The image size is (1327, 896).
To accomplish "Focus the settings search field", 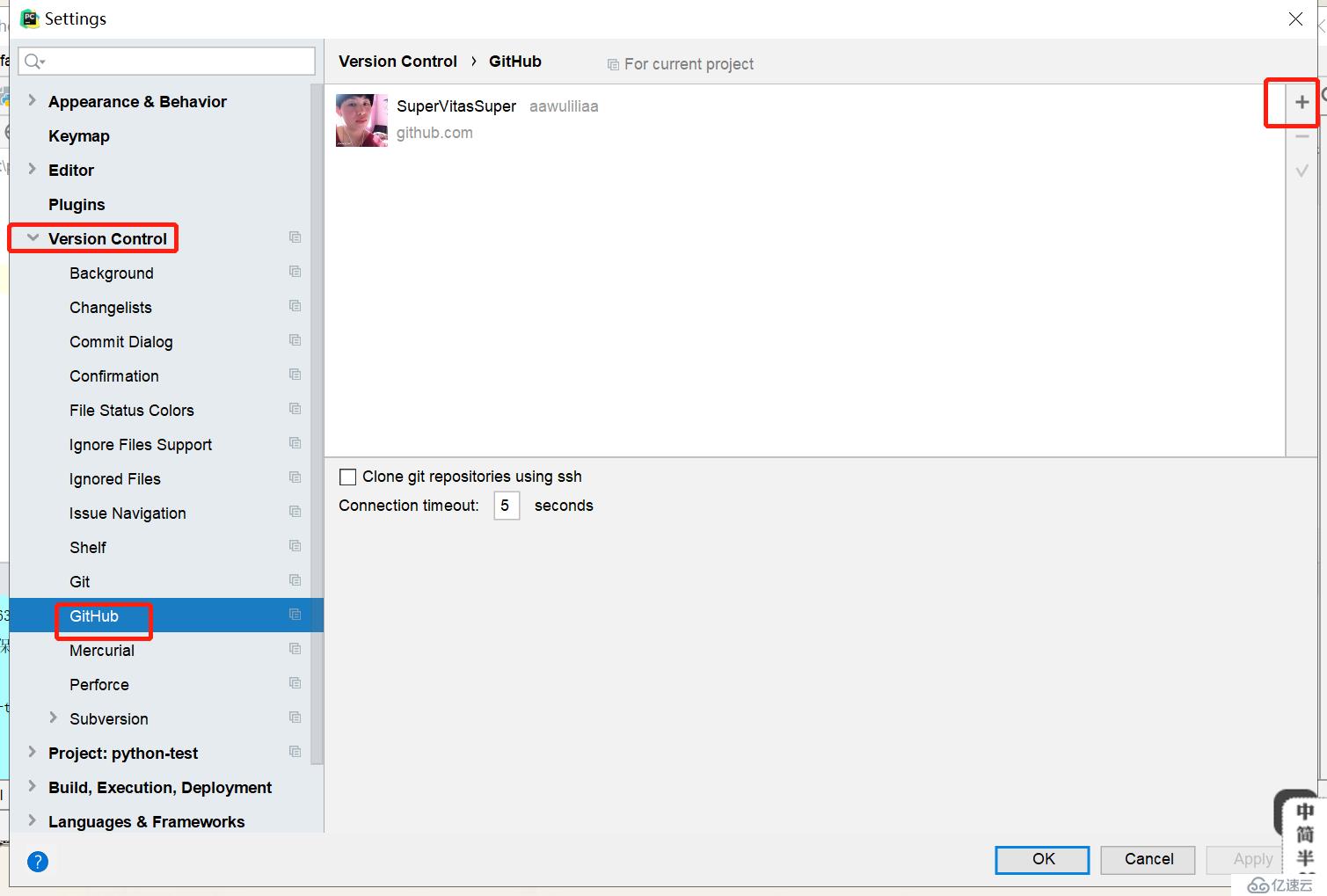I will coord(166,61).
